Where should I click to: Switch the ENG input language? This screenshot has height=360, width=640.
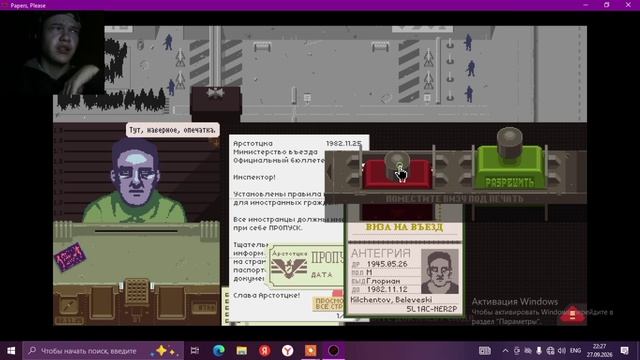click(575, 351)
